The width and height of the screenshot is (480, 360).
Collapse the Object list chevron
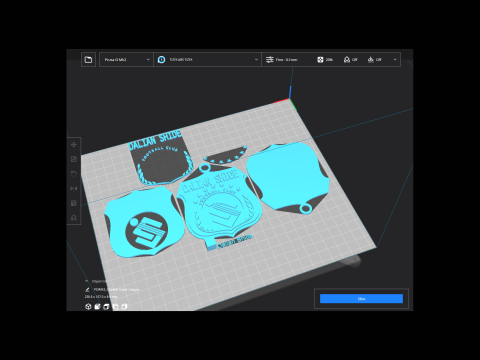point(87,281)
